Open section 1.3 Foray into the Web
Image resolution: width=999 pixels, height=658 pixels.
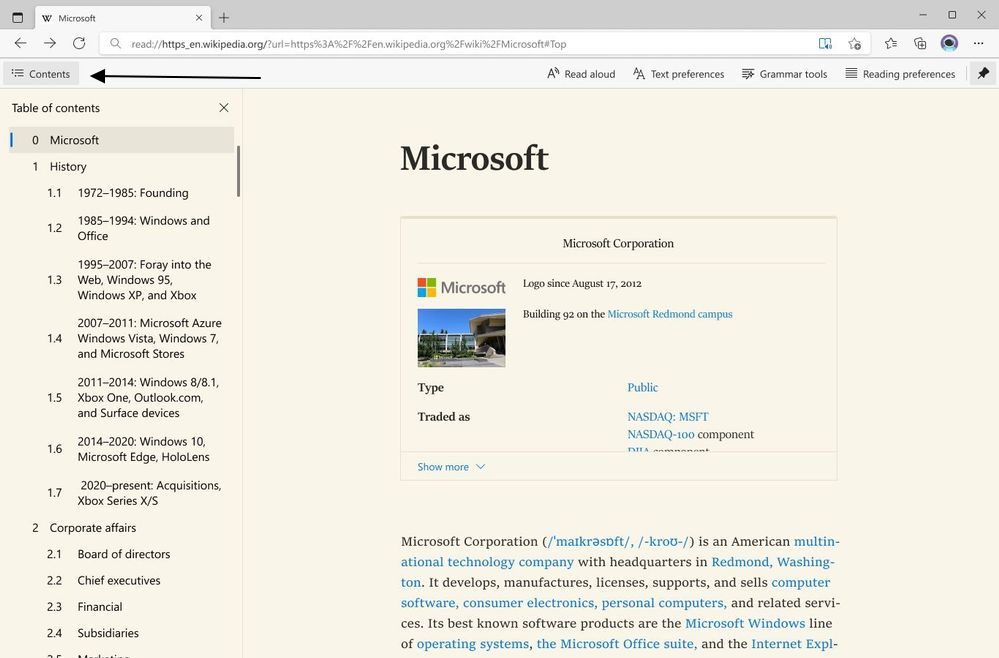tap(122, 280)
